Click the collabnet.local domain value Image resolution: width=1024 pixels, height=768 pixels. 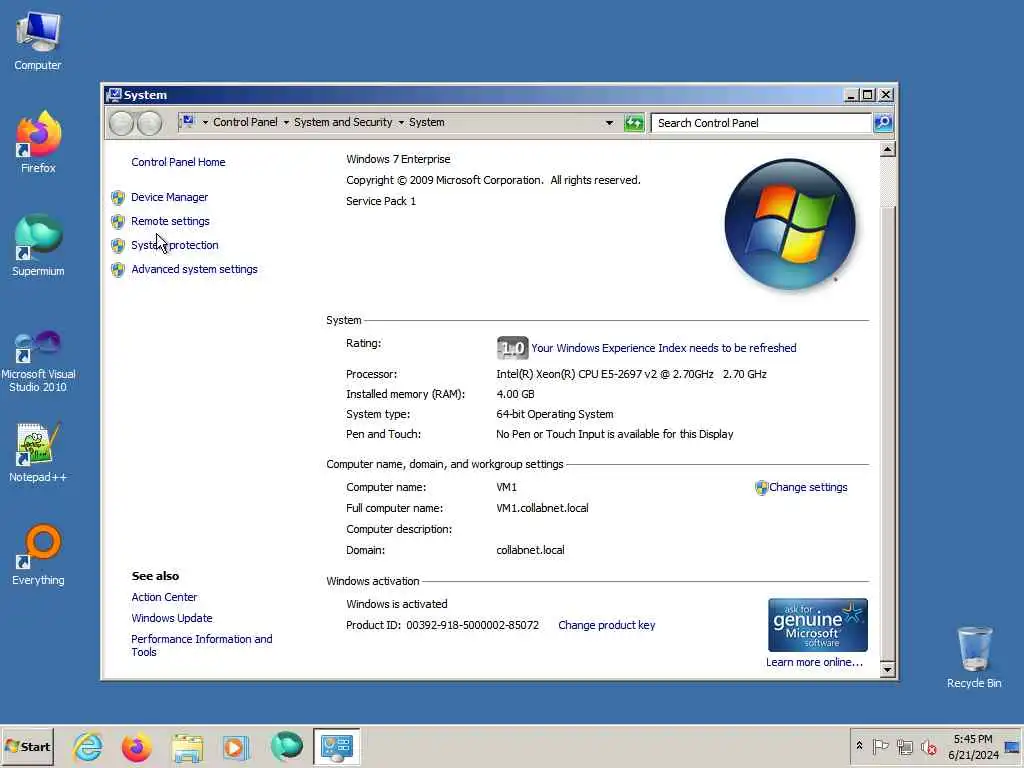coord(530,550)
